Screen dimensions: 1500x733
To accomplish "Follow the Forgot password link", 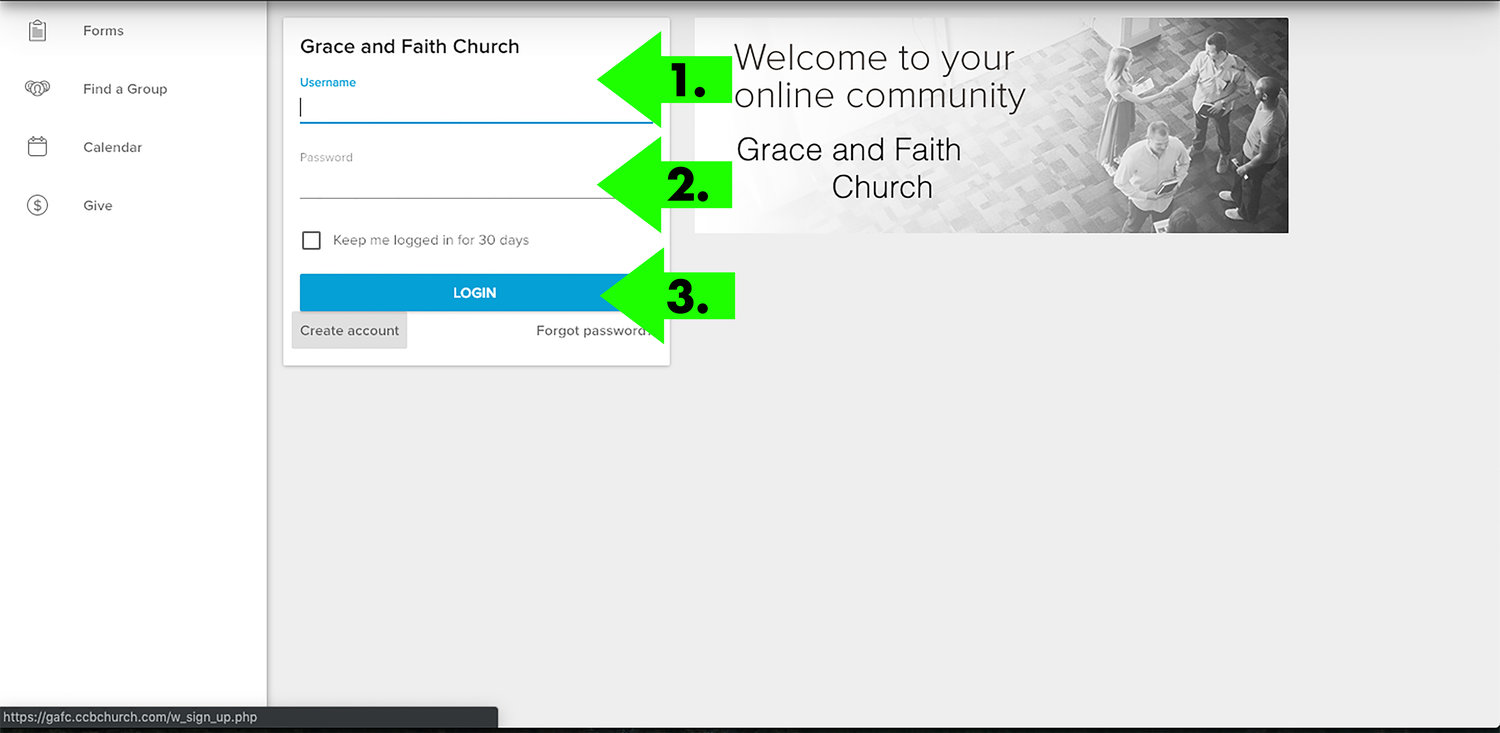I will click(x=594, y=331).
